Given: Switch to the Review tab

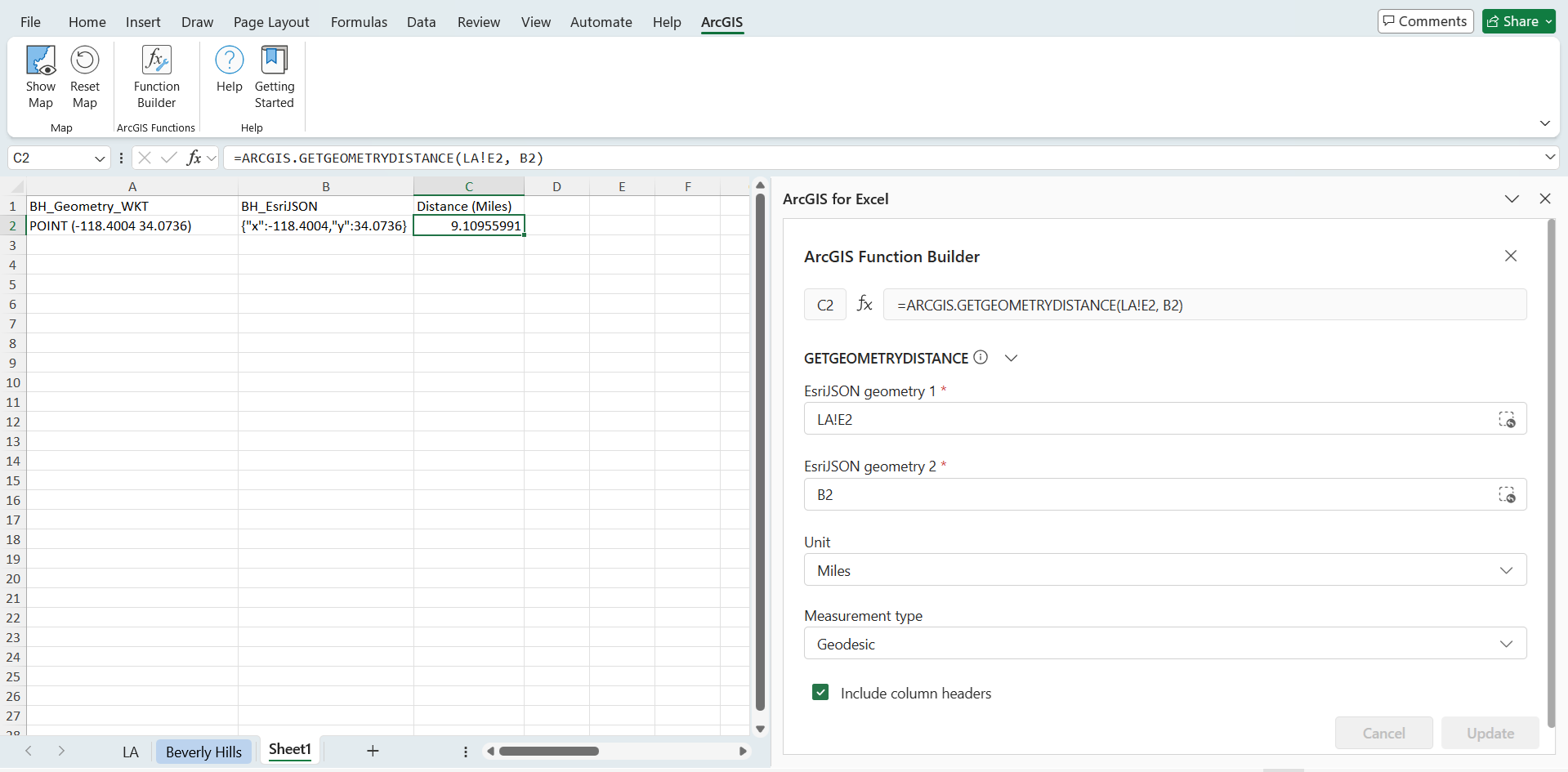Looking at the screenshot, I should (479, 22).
